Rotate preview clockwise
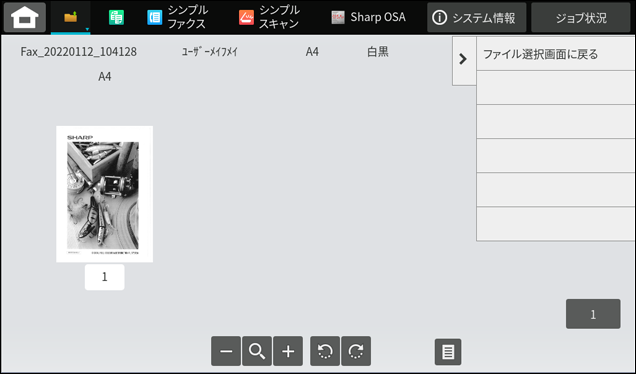The height and width of the screenshot is (374, 636). [x=356, y=351]
